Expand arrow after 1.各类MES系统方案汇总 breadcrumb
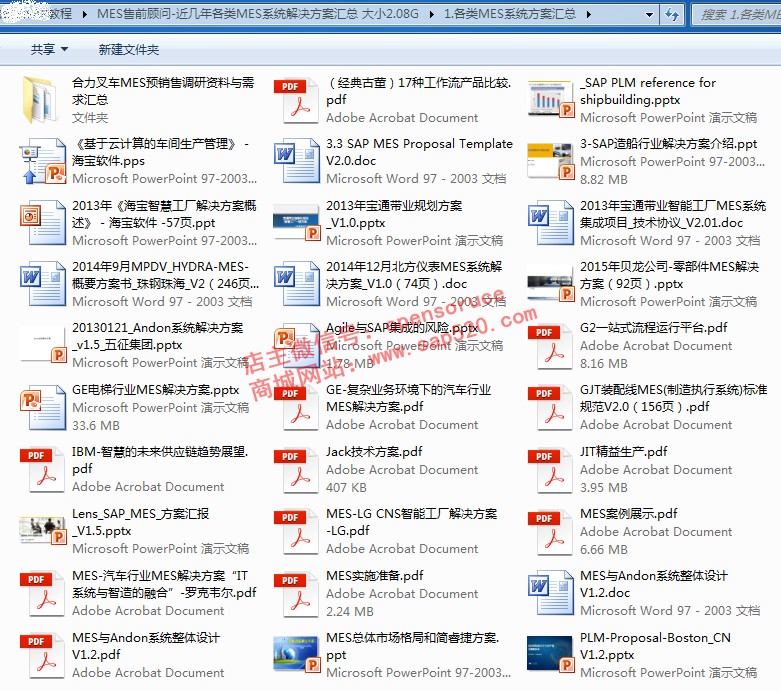 [589, 14]
